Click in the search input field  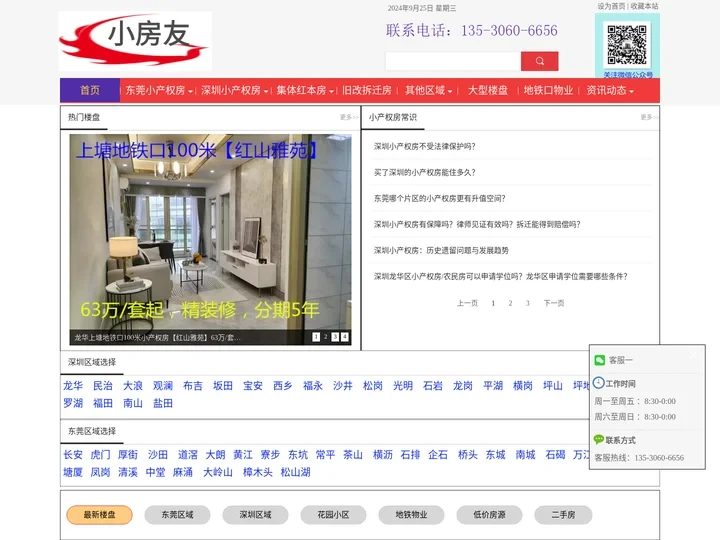pyautogui.click(x=453, y=61)
